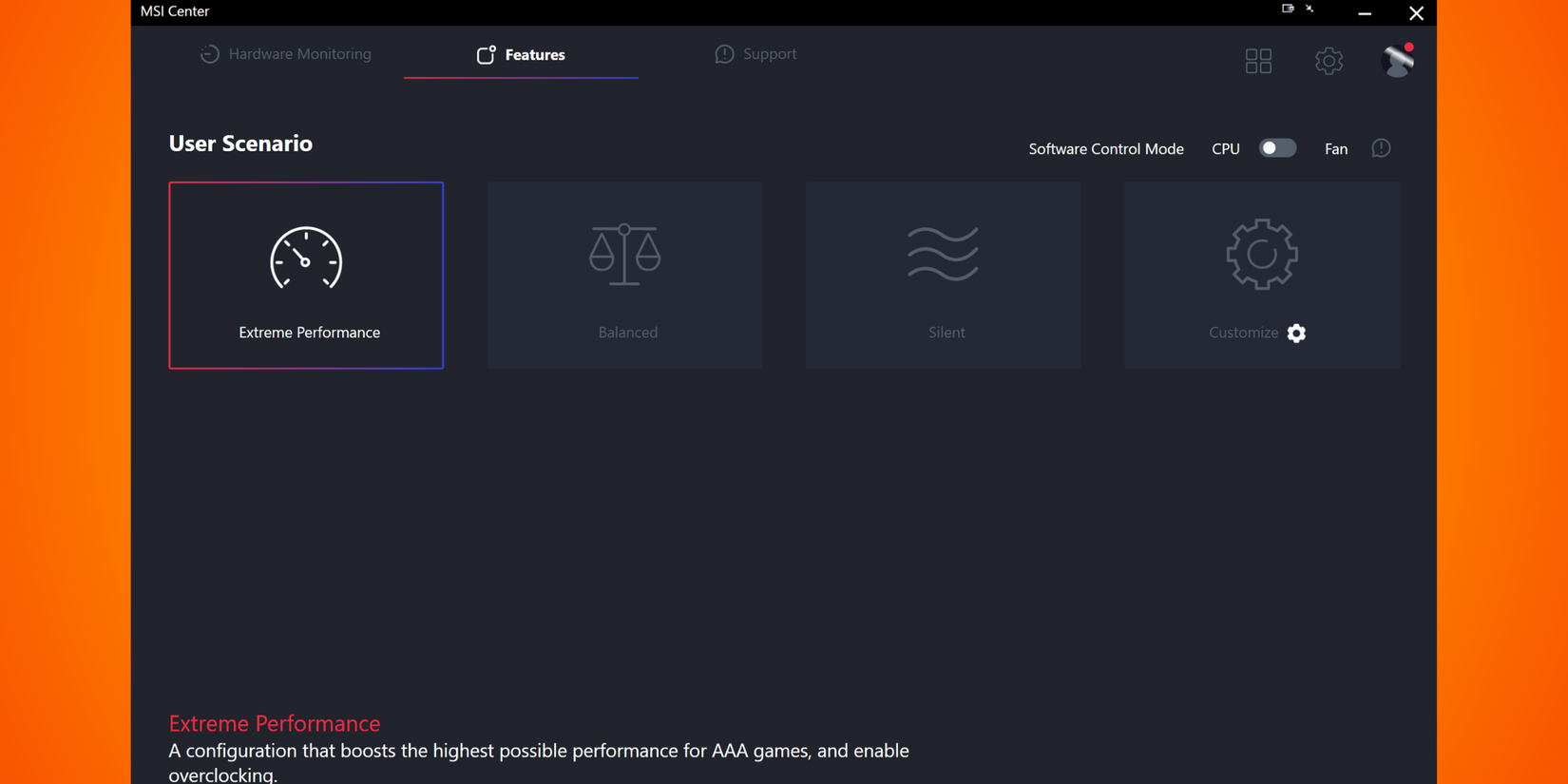Viewport: 1568px width, 784px height.
Task: Open the feature sets grid icon
Action: coord(1258,61)
